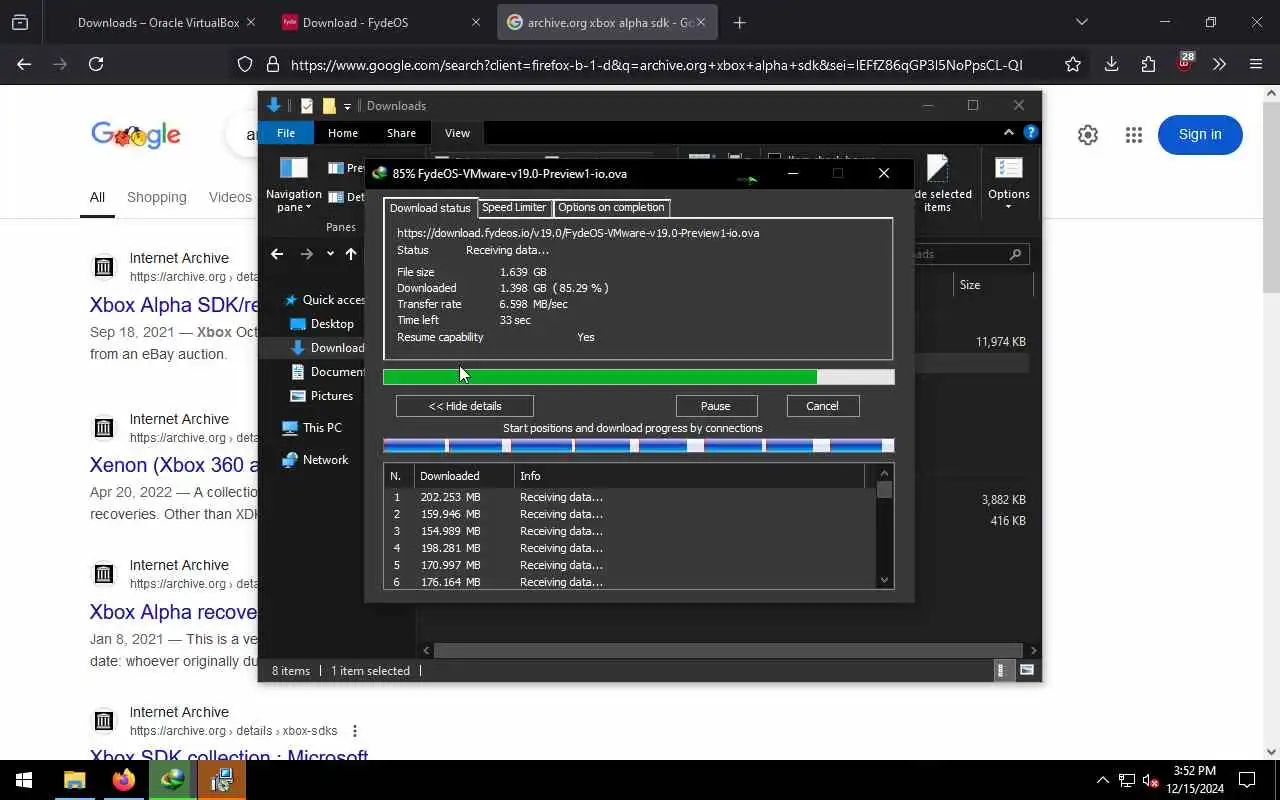Open the File tab in Explorer
The image size is (1280, 800).
pyautogui.click(x=285, y=133)
